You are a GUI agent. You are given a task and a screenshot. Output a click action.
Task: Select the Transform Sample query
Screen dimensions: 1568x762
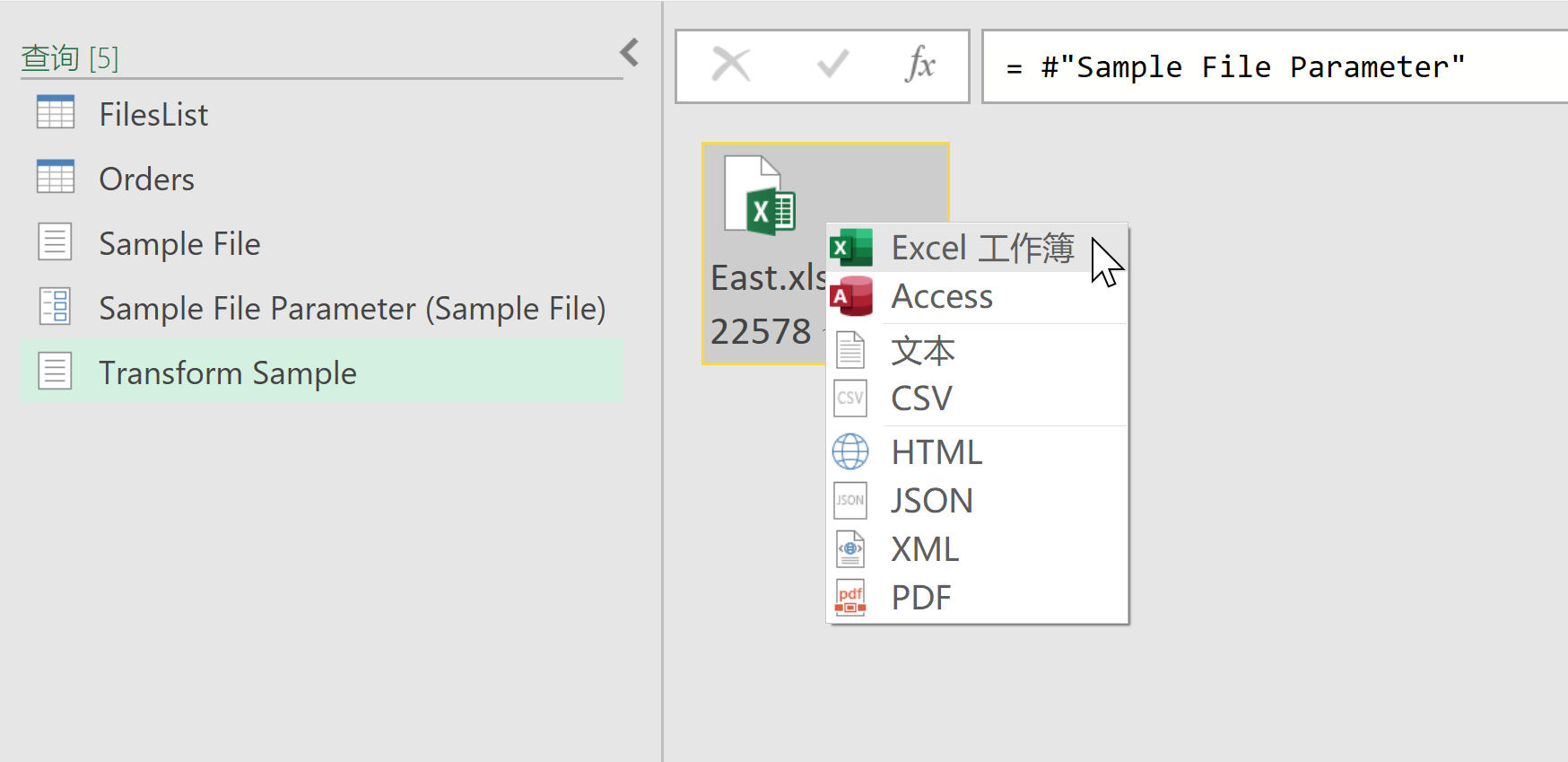(x=322, y=372)
